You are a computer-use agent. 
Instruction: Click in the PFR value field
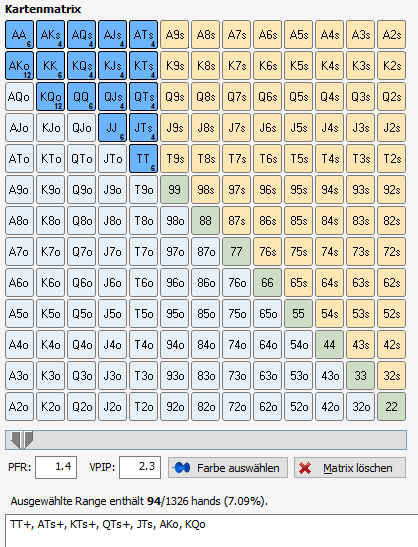point(56,467)
